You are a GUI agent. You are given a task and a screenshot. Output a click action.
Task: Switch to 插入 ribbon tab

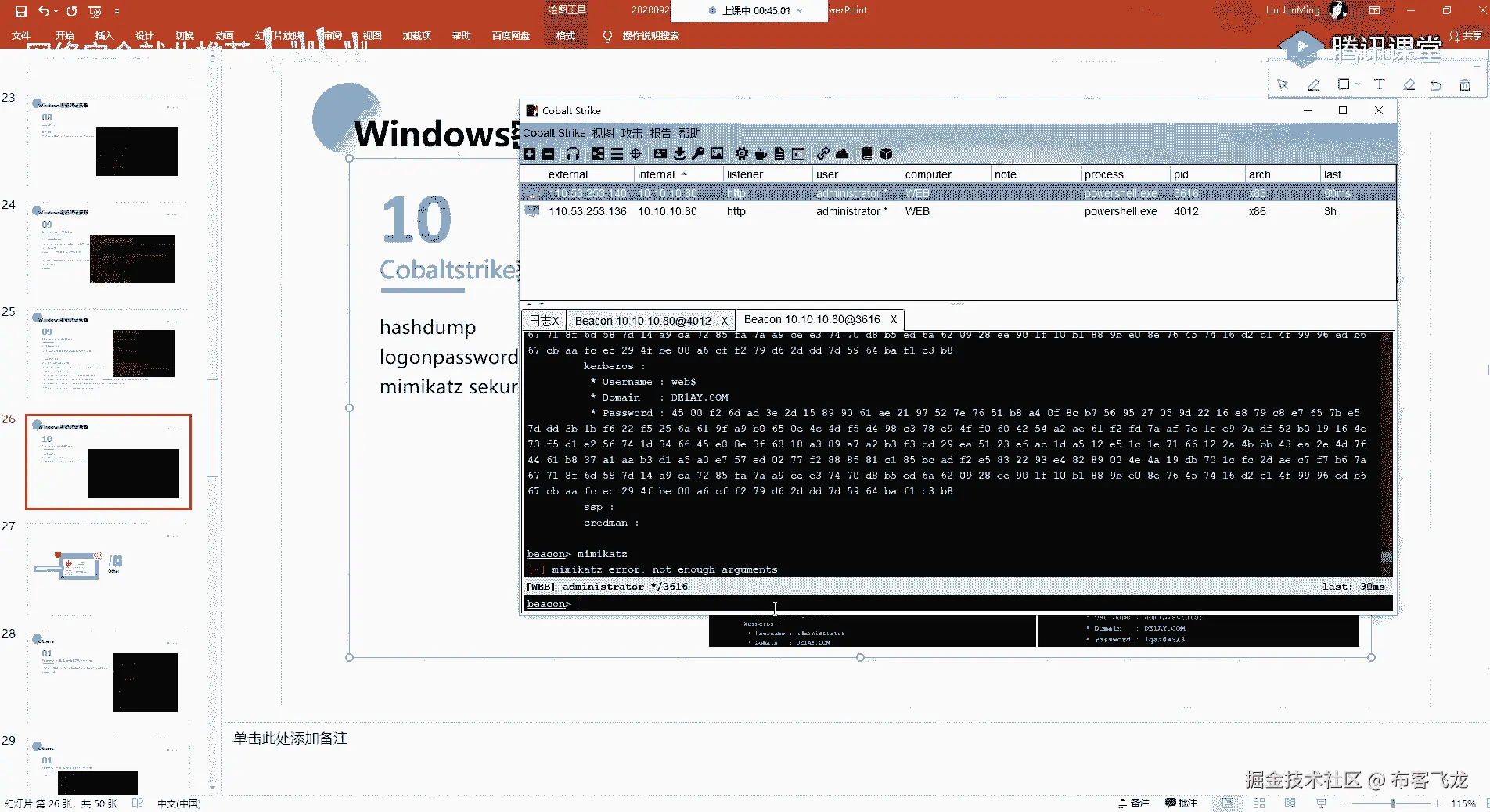tap(104, 36)
